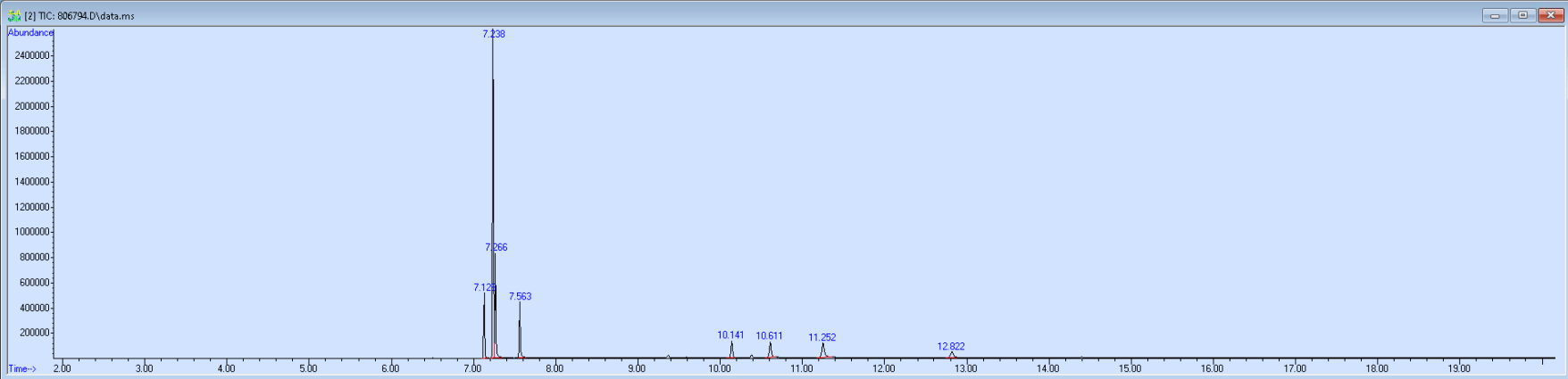Viewport: 1568px width, 379px height.
Task: Minimize the TIC chromatogram window
Action: pyautogui.click(x=1495, y=15)
